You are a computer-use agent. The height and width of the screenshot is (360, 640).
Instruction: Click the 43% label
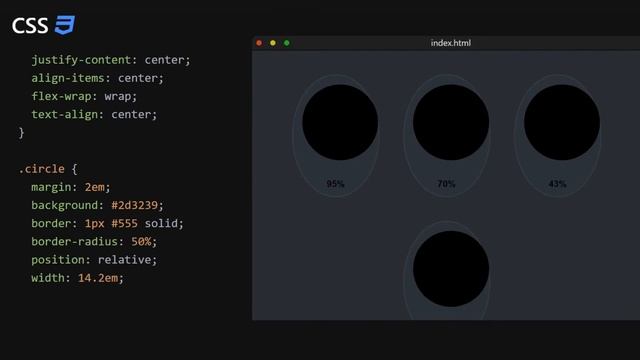coord(557,184)
